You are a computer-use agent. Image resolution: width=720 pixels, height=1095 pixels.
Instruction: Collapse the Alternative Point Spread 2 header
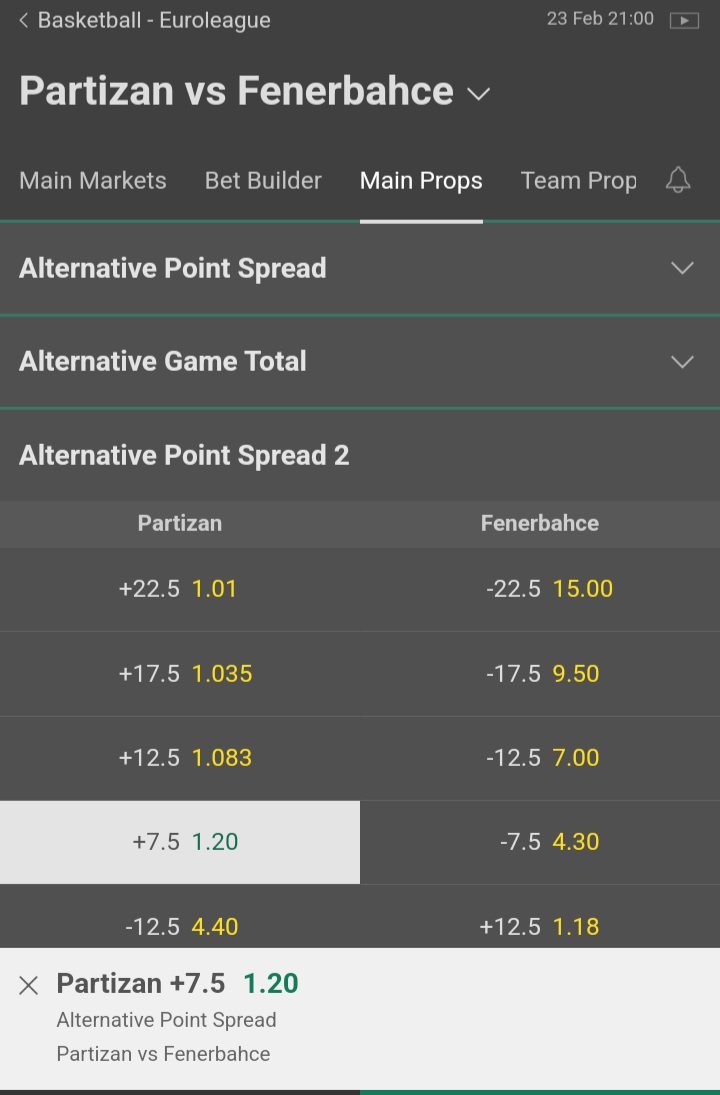point(360,455)
